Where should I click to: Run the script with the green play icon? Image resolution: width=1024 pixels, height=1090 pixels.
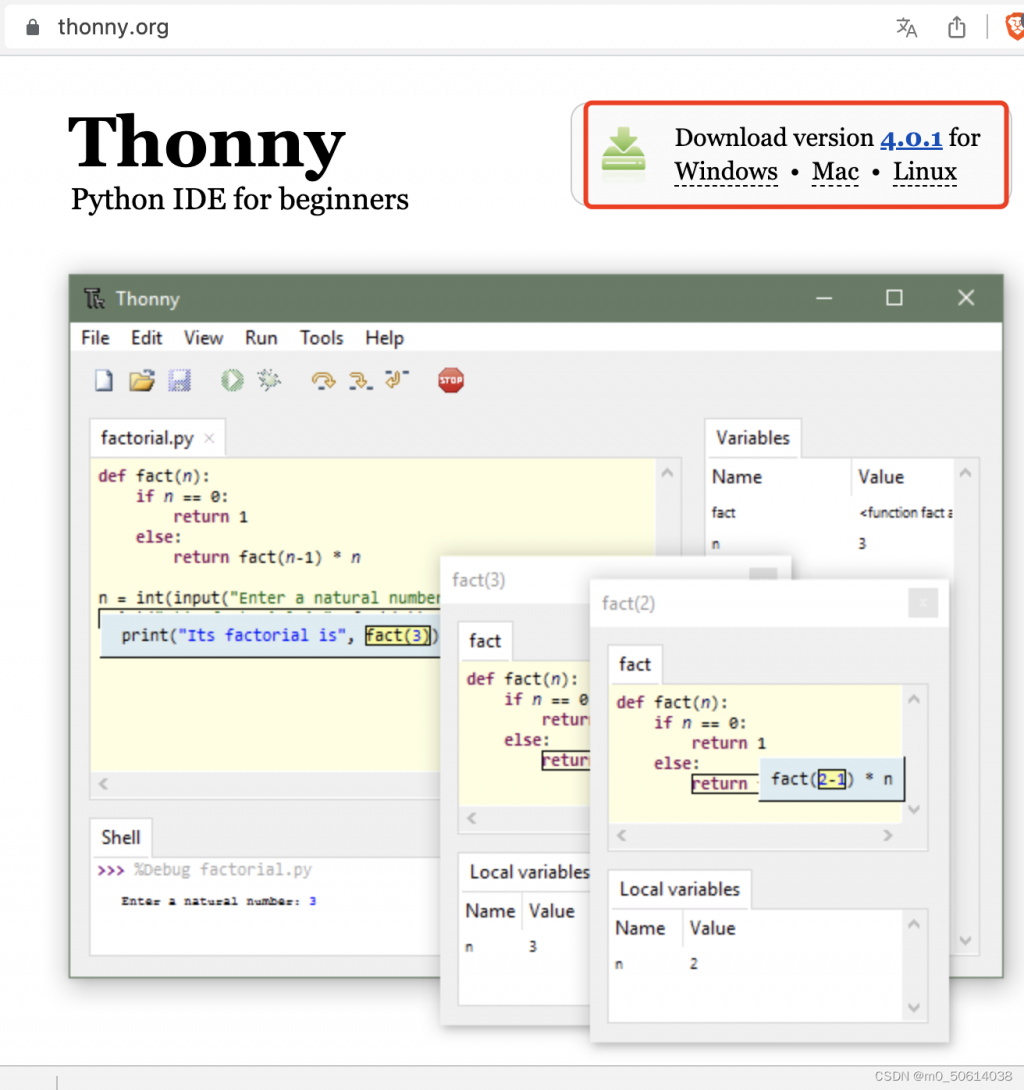tap(232, 380)
